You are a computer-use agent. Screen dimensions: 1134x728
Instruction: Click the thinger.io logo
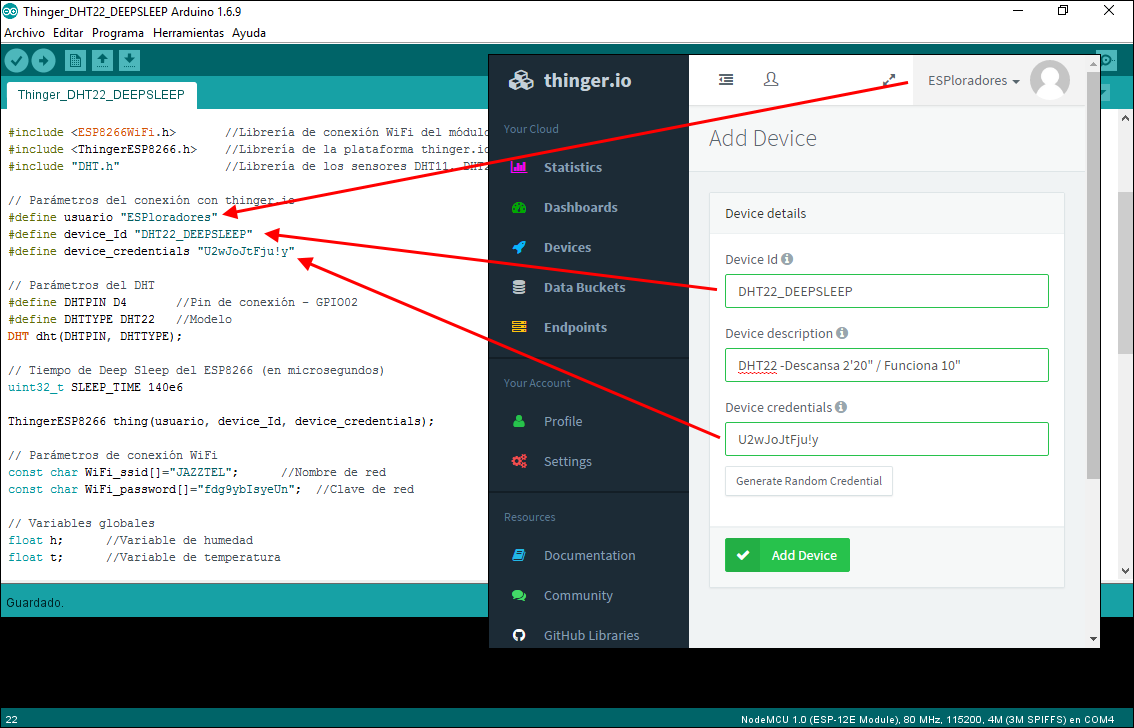[570, 80]
